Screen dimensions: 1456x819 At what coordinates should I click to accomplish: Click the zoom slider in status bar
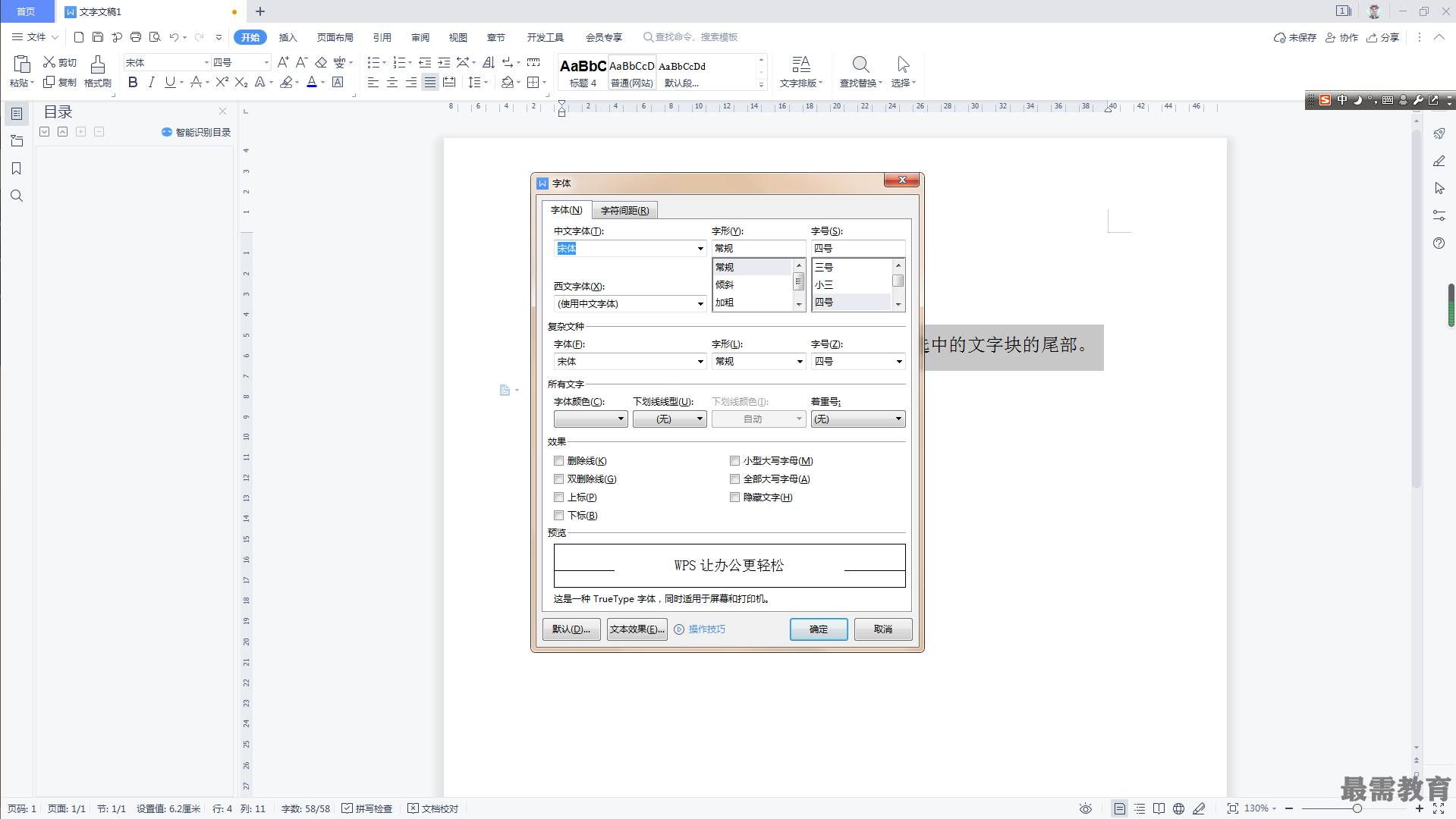point(1357,808)
